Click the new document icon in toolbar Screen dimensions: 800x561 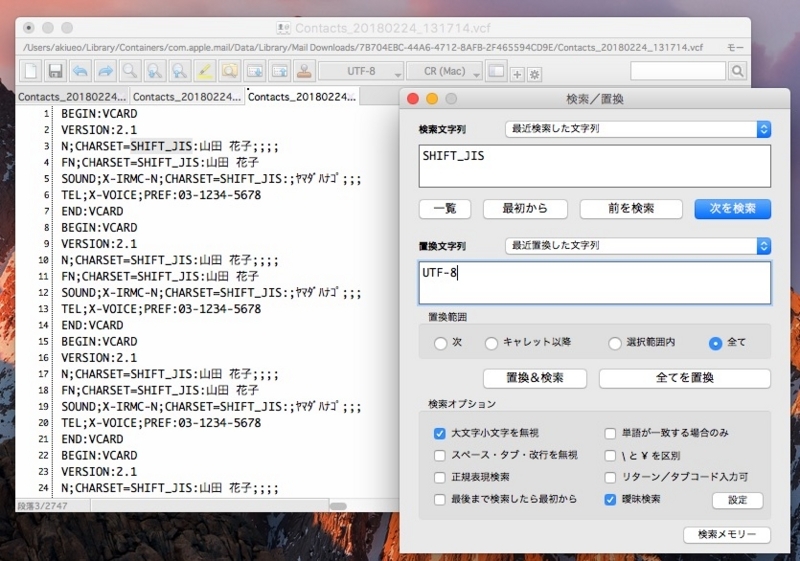tap(31, 71)
